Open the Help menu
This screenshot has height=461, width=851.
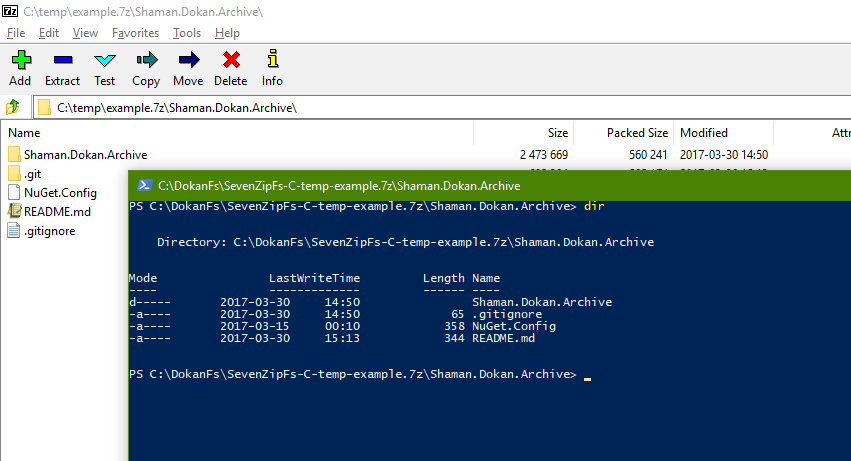(227, 33)
